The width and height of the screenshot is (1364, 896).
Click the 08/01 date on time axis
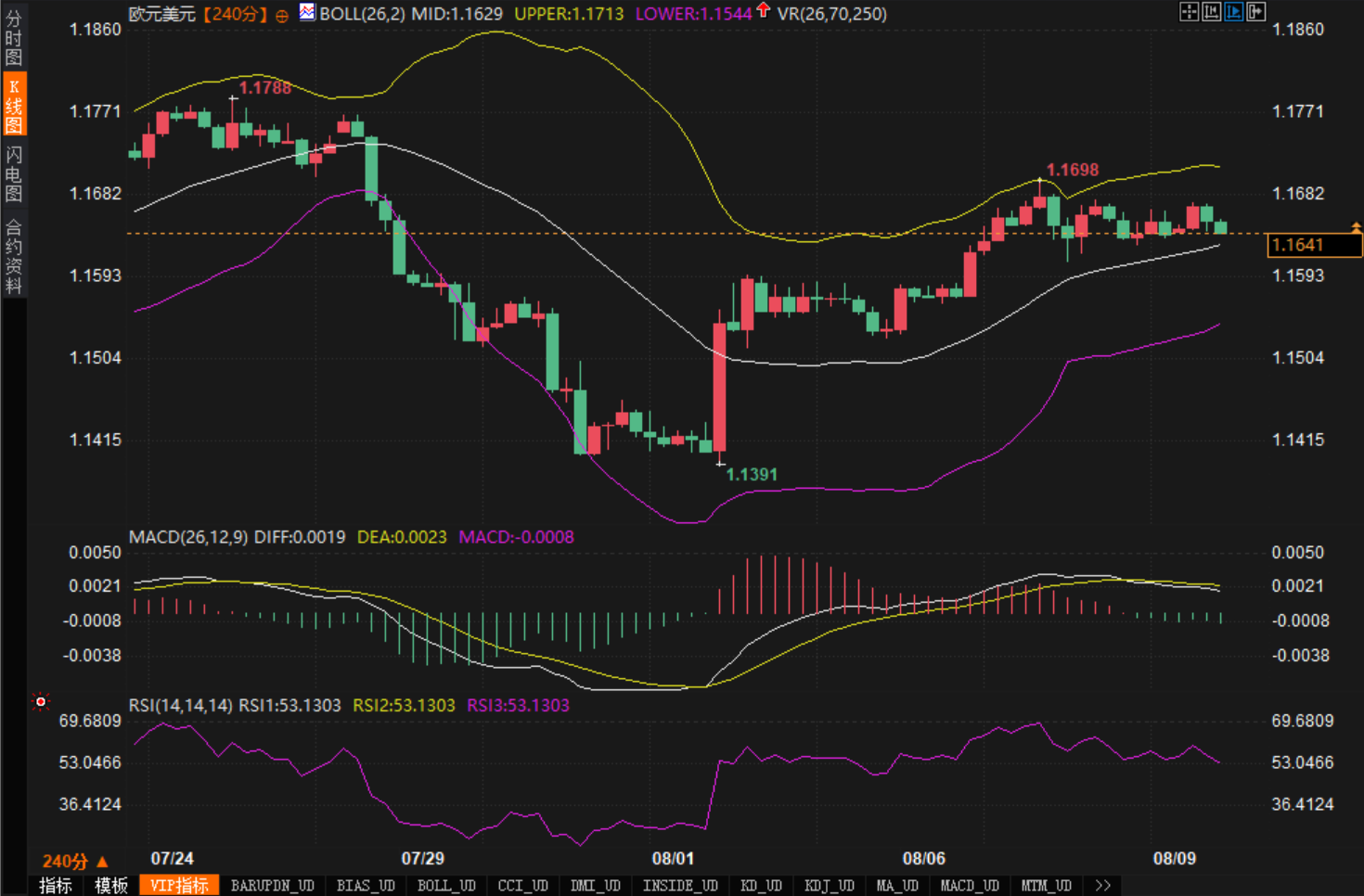coord(673,859)
